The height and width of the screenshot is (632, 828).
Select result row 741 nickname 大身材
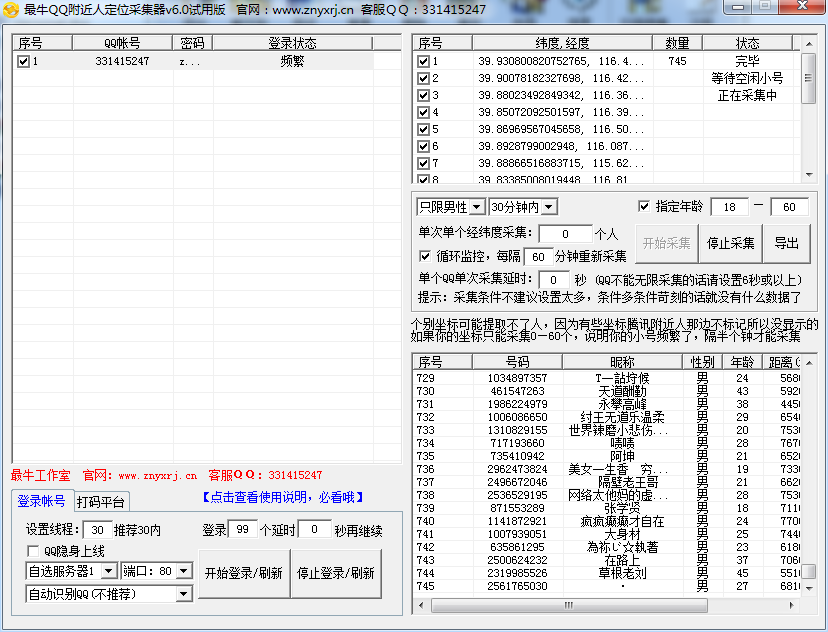[x=622, y=534]
